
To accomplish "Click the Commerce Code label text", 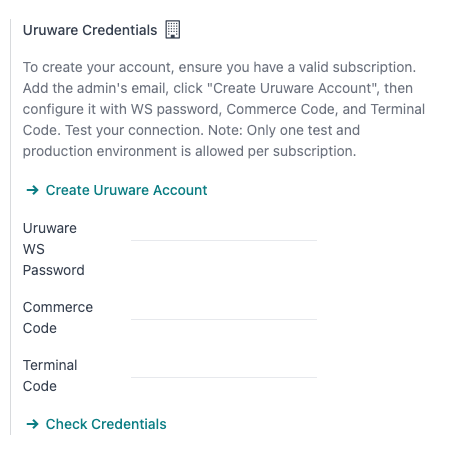I will (x=58, y=318).
